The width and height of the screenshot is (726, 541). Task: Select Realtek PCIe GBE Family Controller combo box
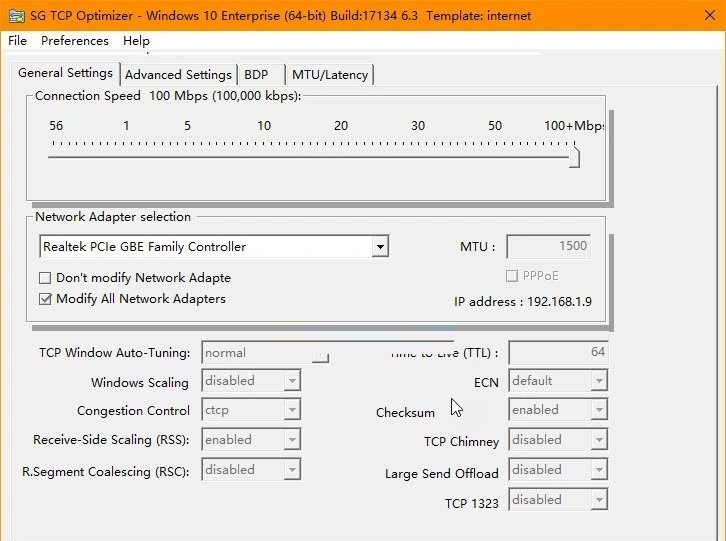pyautogui.click(x=214, y=246)
